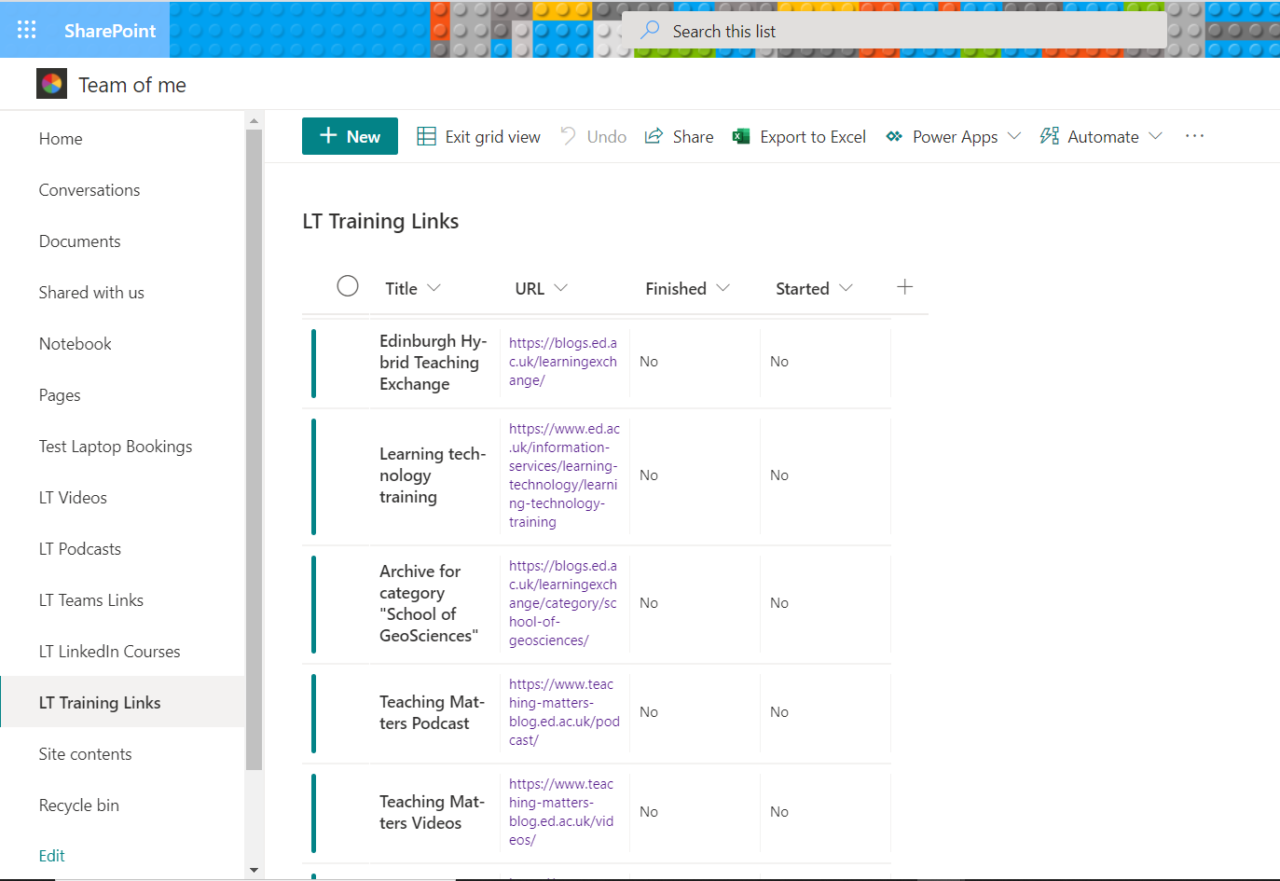This screenshot has height=881, width=1280.
Task: Select the Edinburgh Hybrid Teaching Exchange row
Action: point(347,361)
